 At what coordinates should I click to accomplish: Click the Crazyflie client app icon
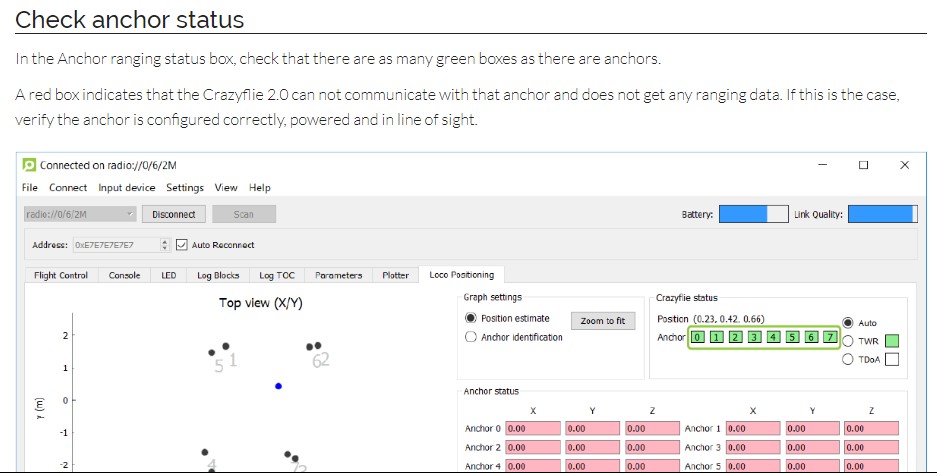tap(30, 165)
